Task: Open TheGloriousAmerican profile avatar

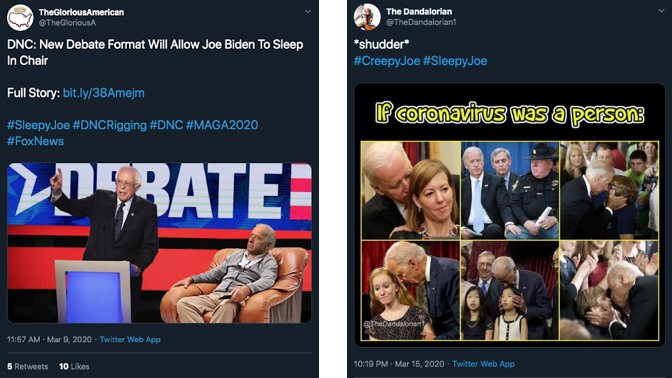Action: (x=20, y=18)
